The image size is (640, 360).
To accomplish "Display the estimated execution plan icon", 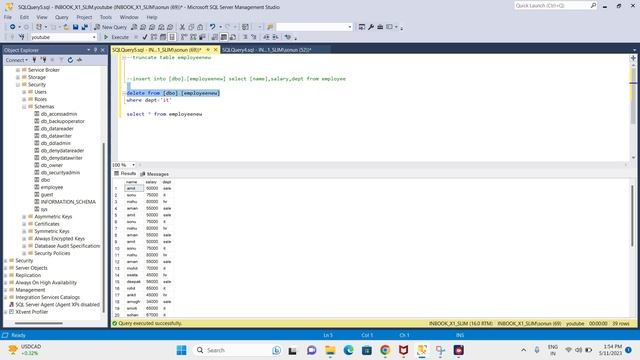I will click(x=154, y=37).
